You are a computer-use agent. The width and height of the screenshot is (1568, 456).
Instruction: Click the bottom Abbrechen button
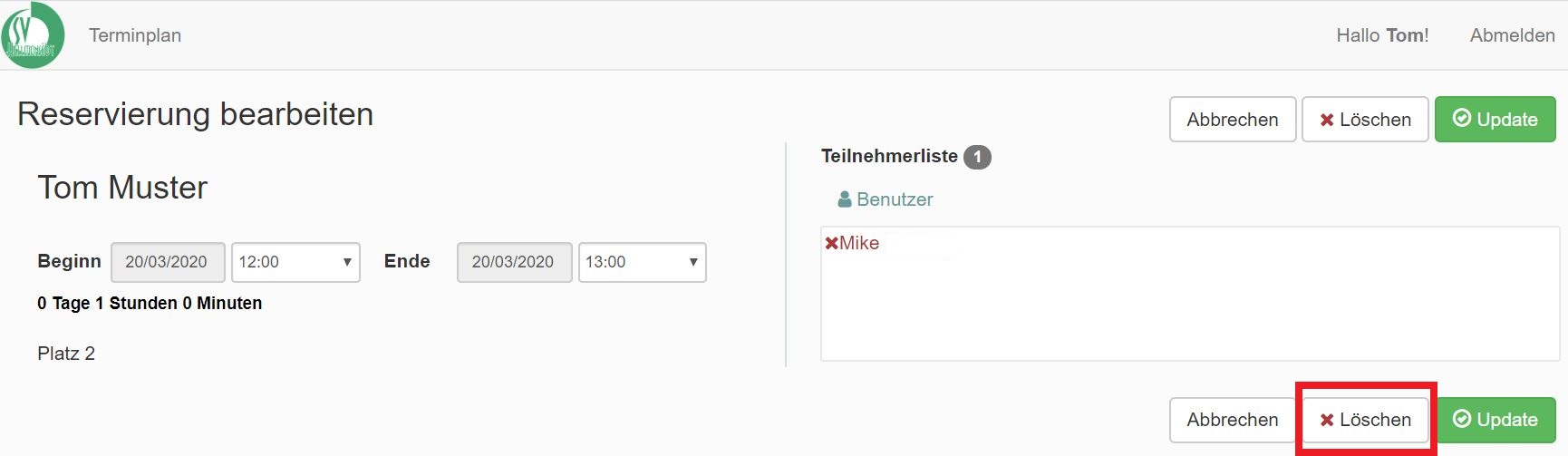[1233, 420]
